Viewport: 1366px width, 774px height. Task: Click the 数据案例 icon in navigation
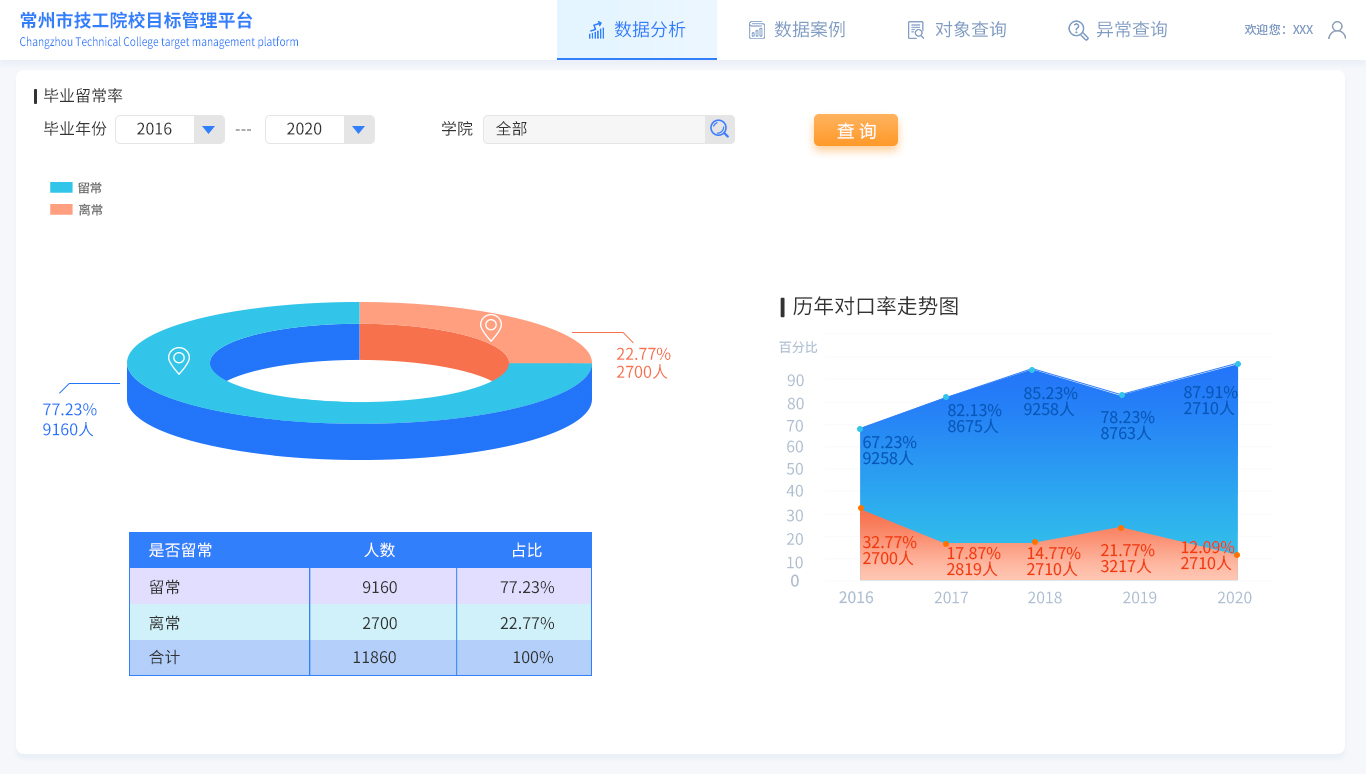(x=757, y=30)
